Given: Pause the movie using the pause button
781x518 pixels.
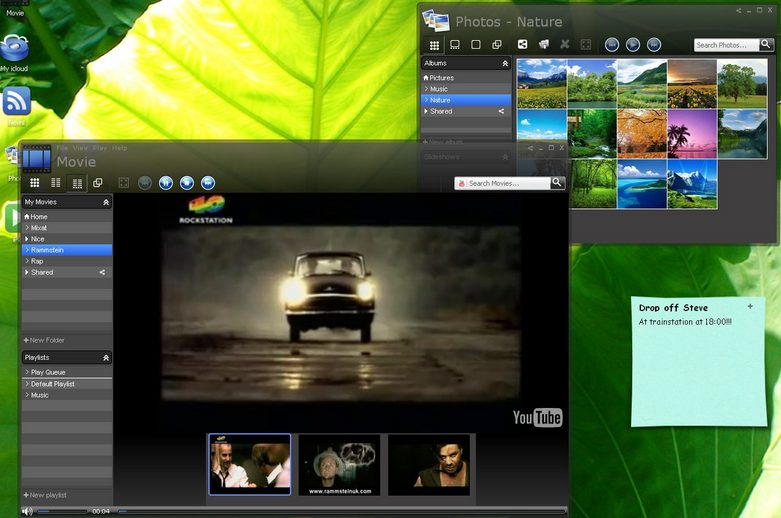Looking at the screenshot, I should [x=166, y=183].
